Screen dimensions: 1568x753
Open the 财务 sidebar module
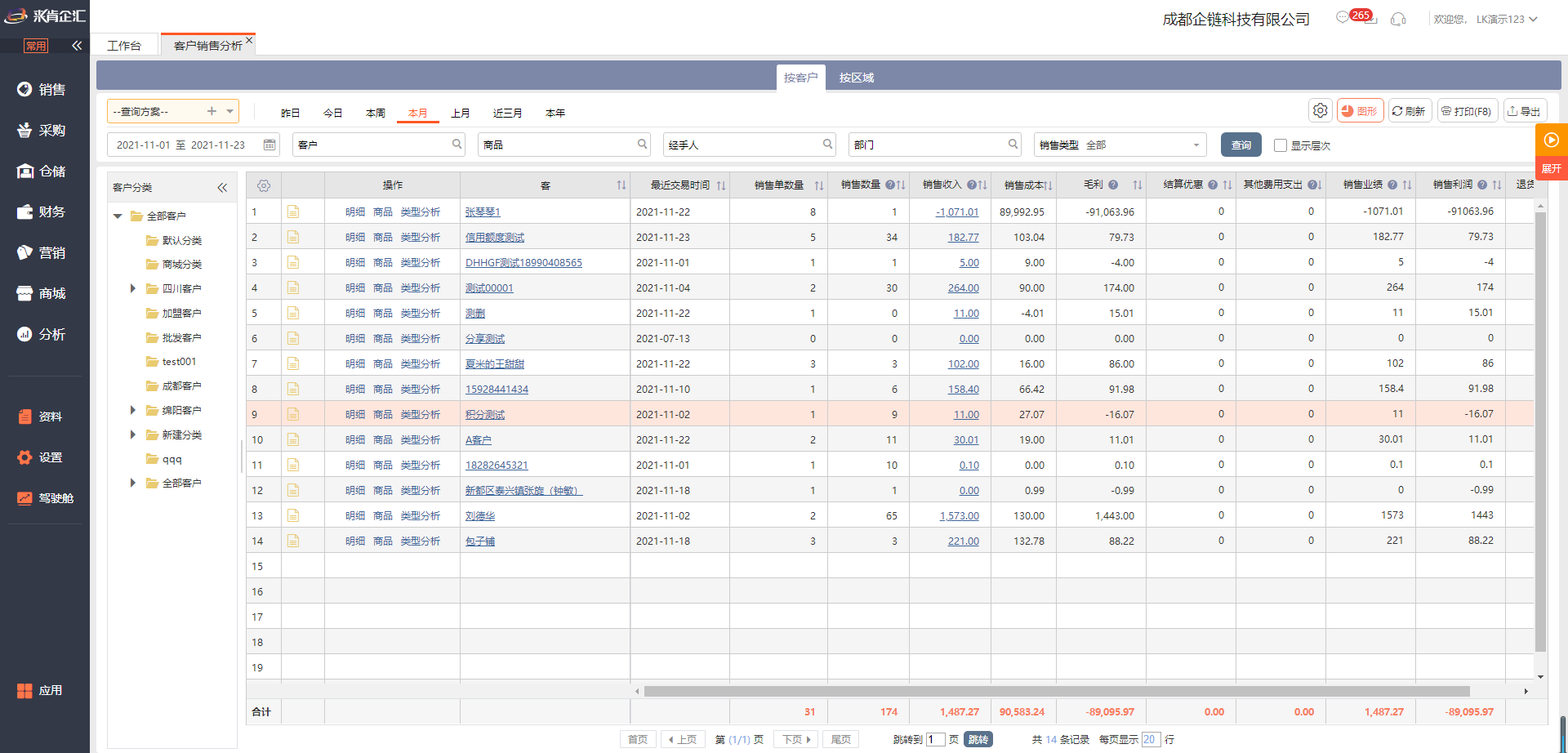click(42, 212)
